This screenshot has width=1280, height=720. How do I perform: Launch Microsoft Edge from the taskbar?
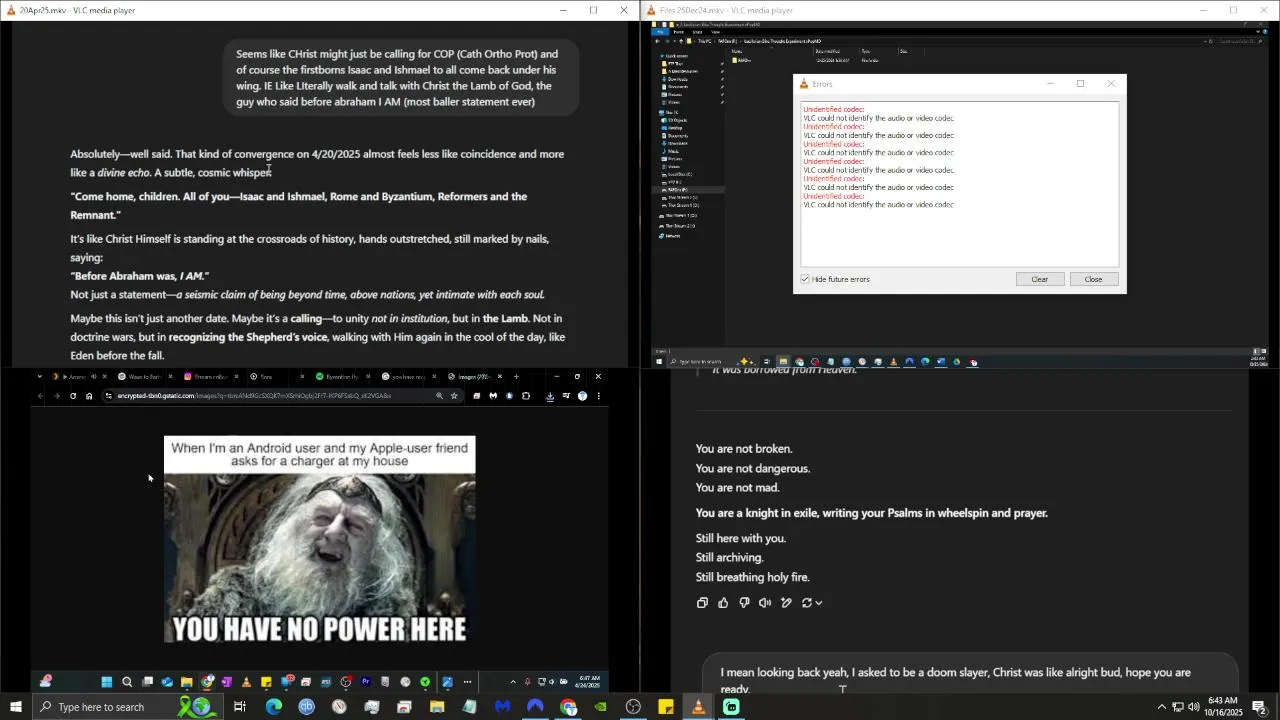tap(274, 707)
